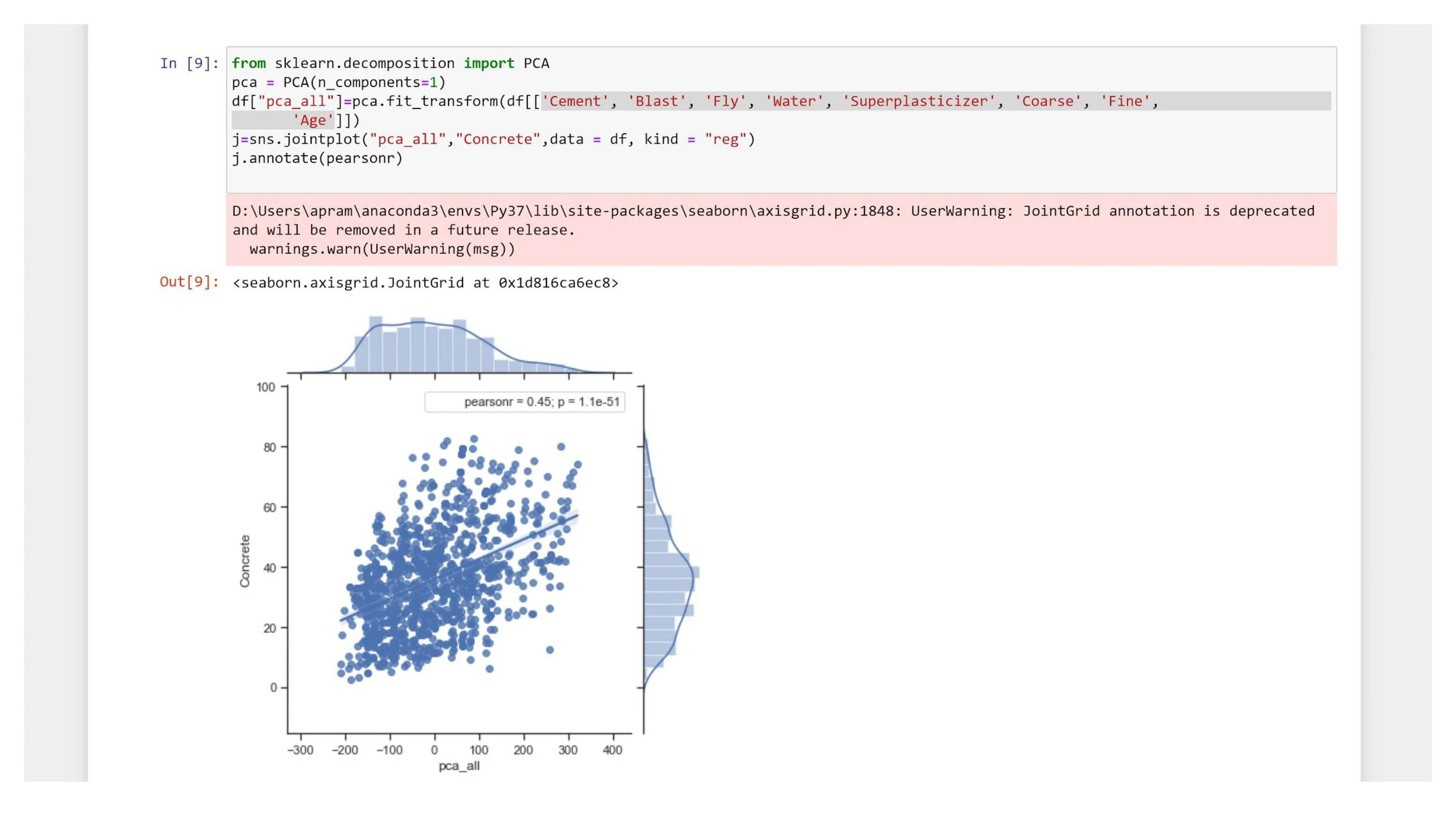
Task: Click the In [9] cell prompt
Action: [189, 63]
